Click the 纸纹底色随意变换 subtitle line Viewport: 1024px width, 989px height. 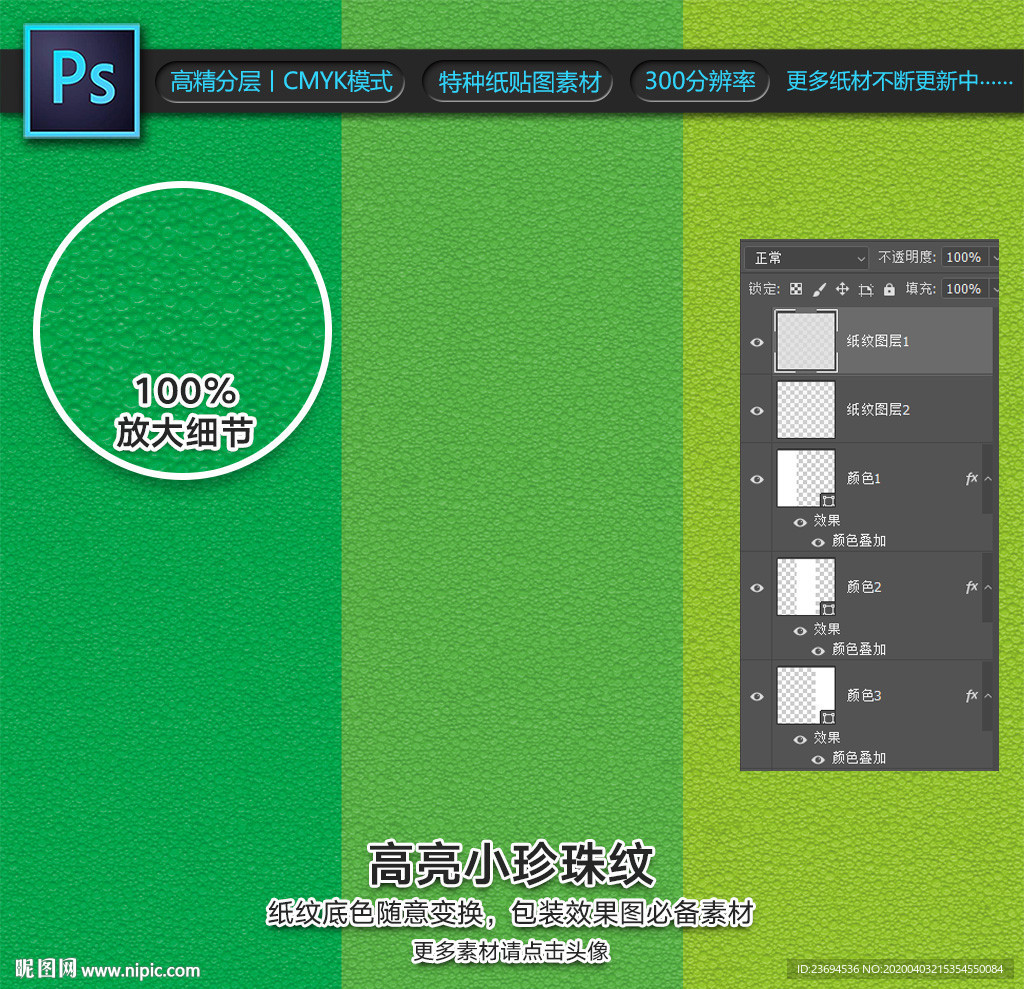(511, 913)
